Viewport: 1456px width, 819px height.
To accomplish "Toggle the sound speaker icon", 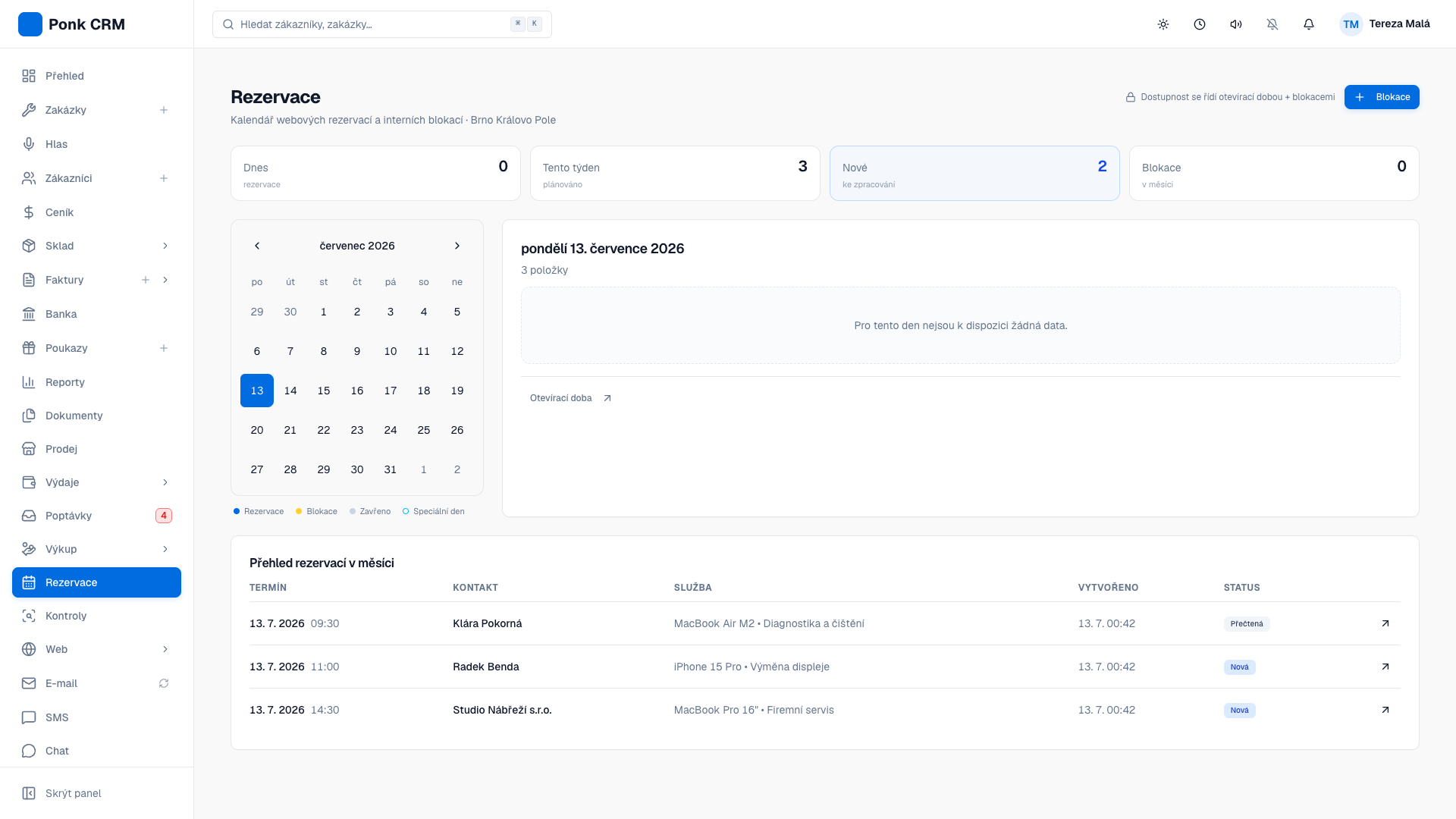I will [1236, 24].
